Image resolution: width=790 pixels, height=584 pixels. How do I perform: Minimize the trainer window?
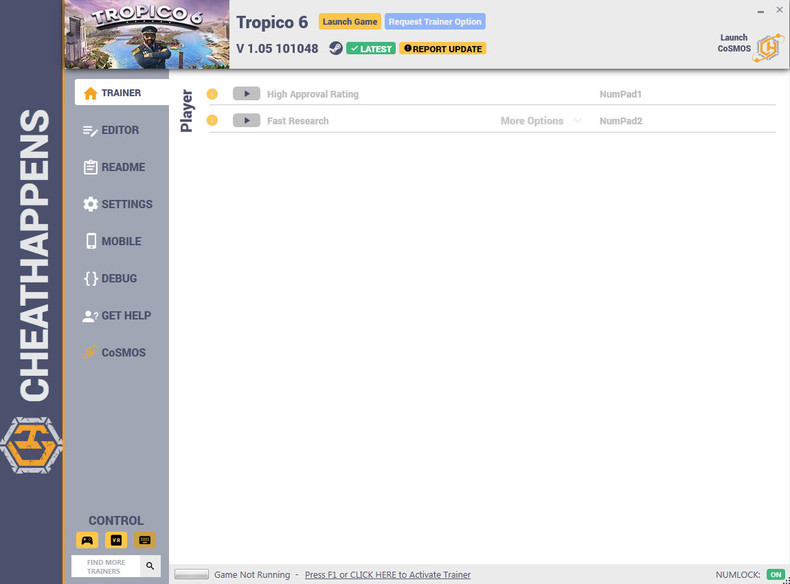[x=761, y=11]
